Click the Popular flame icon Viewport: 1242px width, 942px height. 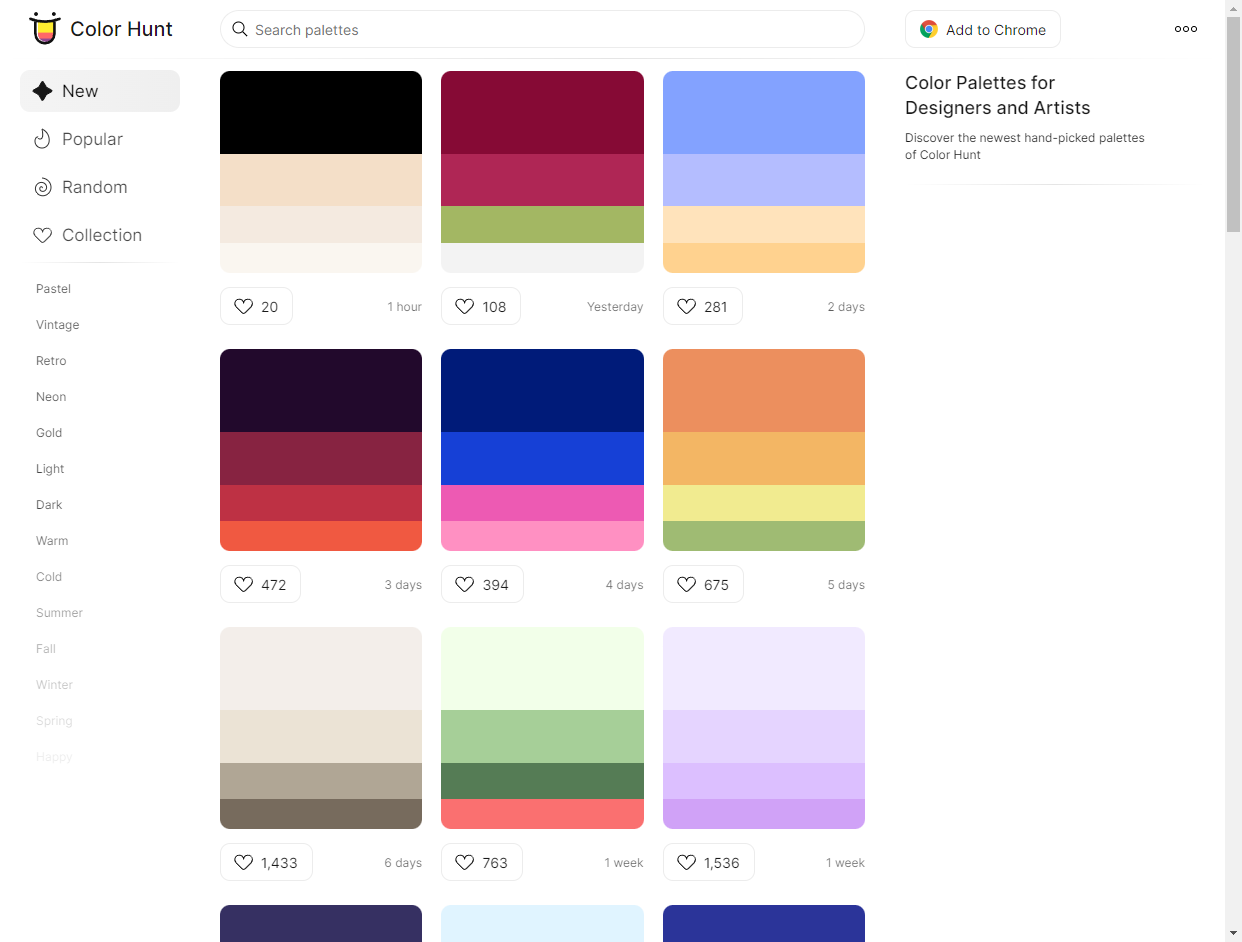click(42, 139)
